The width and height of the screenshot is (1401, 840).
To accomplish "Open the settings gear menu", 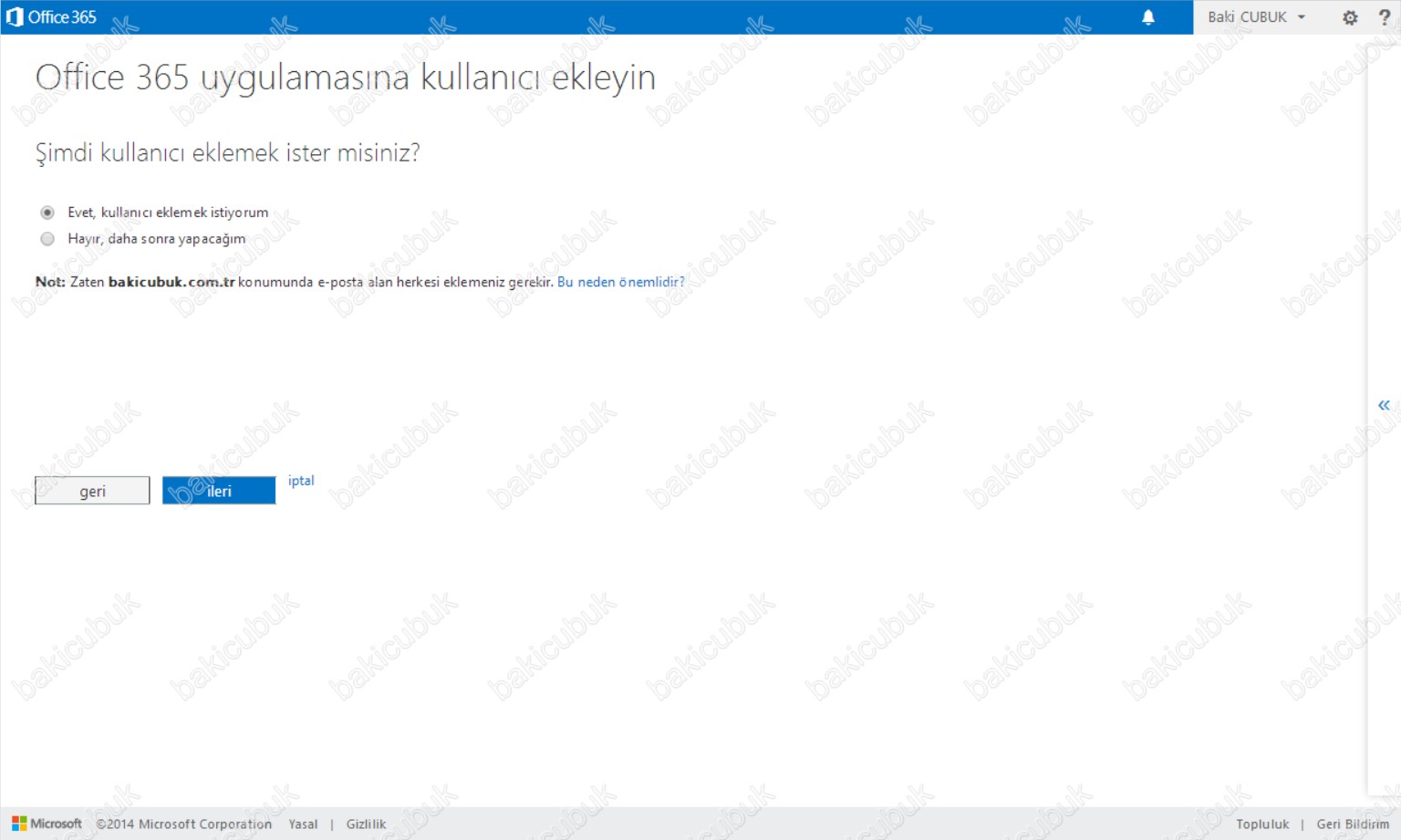I will 1350,16.
